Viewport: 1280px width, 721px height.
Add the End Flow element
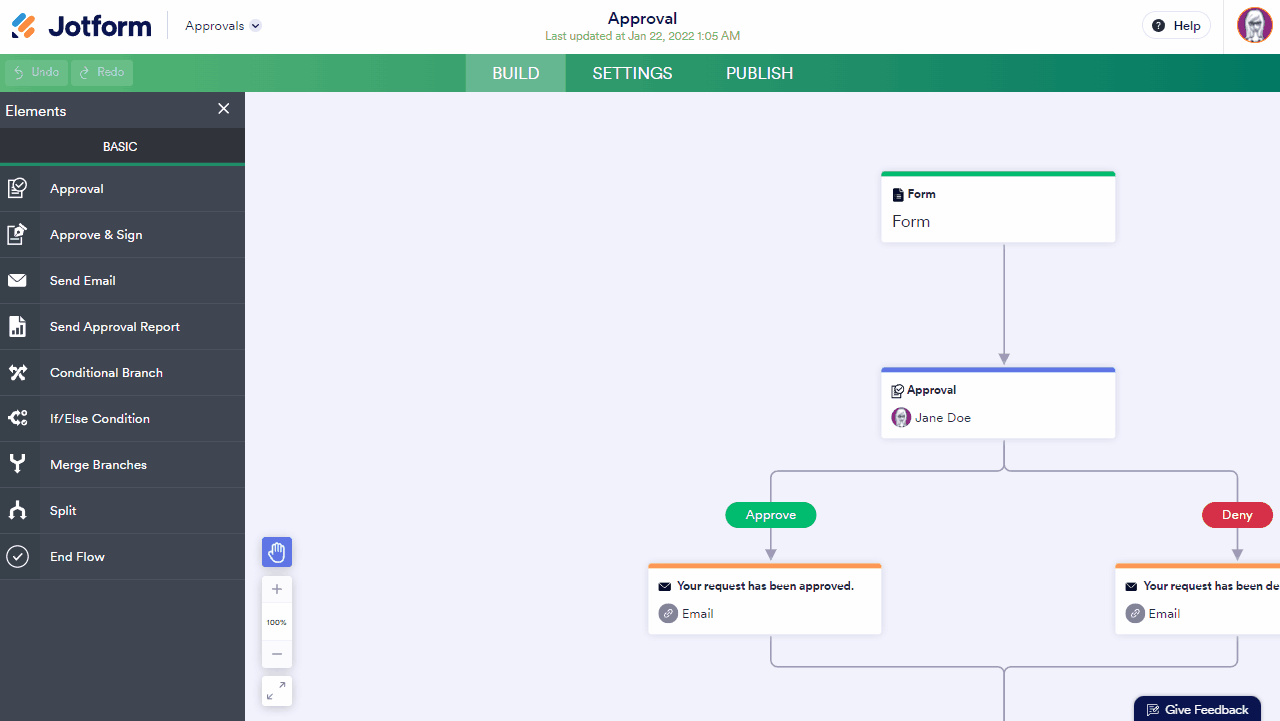(77, 556)
